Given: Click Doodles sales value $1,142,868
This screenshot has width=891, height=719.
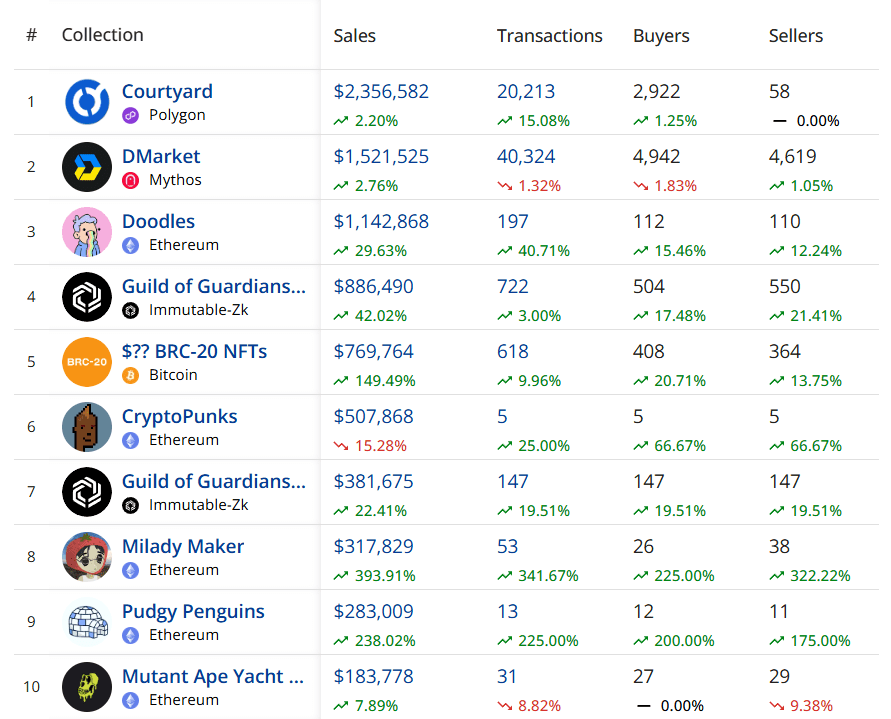Looking at the screenshot, I should tap(381, 221).
